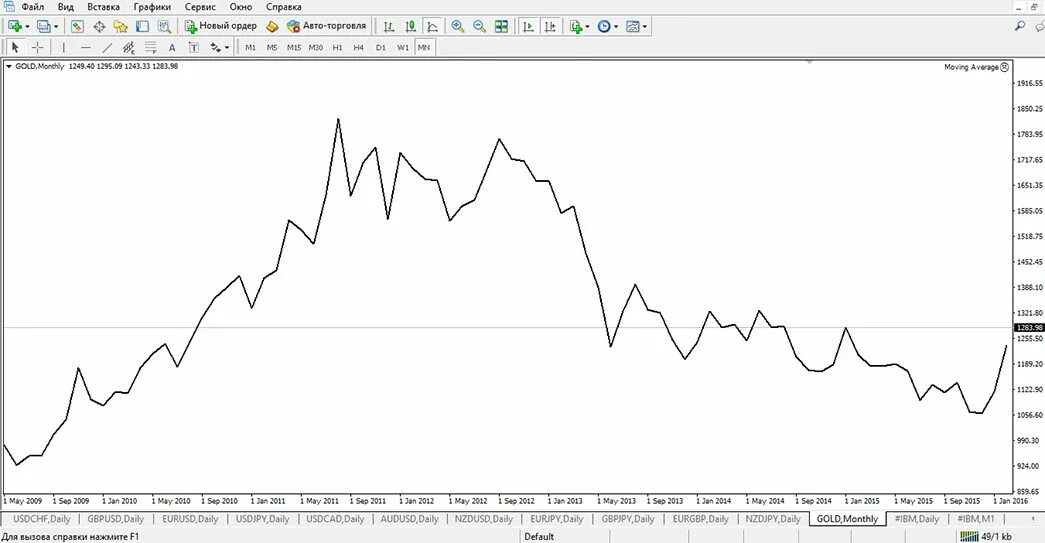Switch to the NZDJPY,Daily chart tab
The image size is (1045, 543).
click(772, 518)
